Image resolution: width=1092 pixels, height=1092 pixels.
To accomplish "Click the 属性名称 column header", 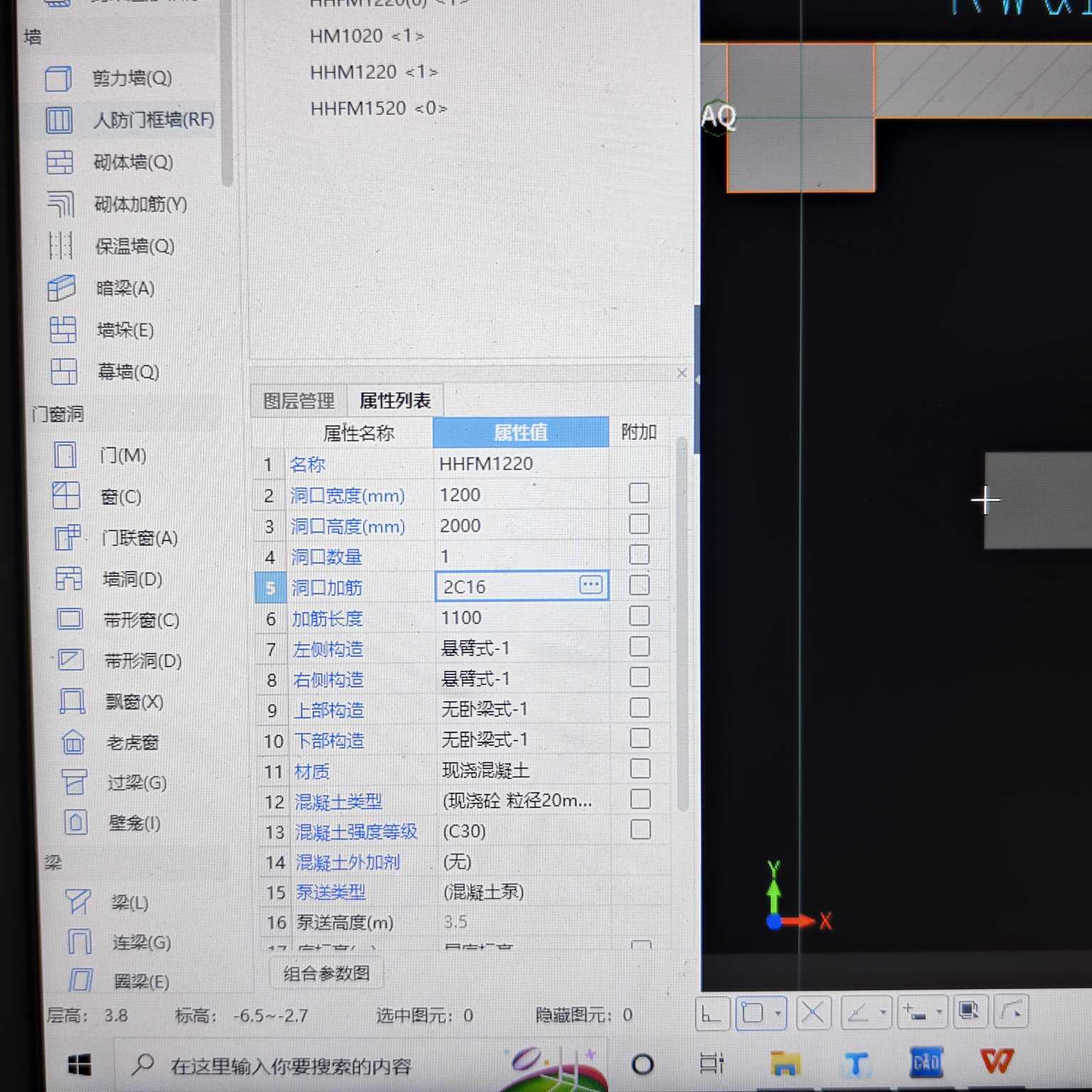I will [358, 433].
